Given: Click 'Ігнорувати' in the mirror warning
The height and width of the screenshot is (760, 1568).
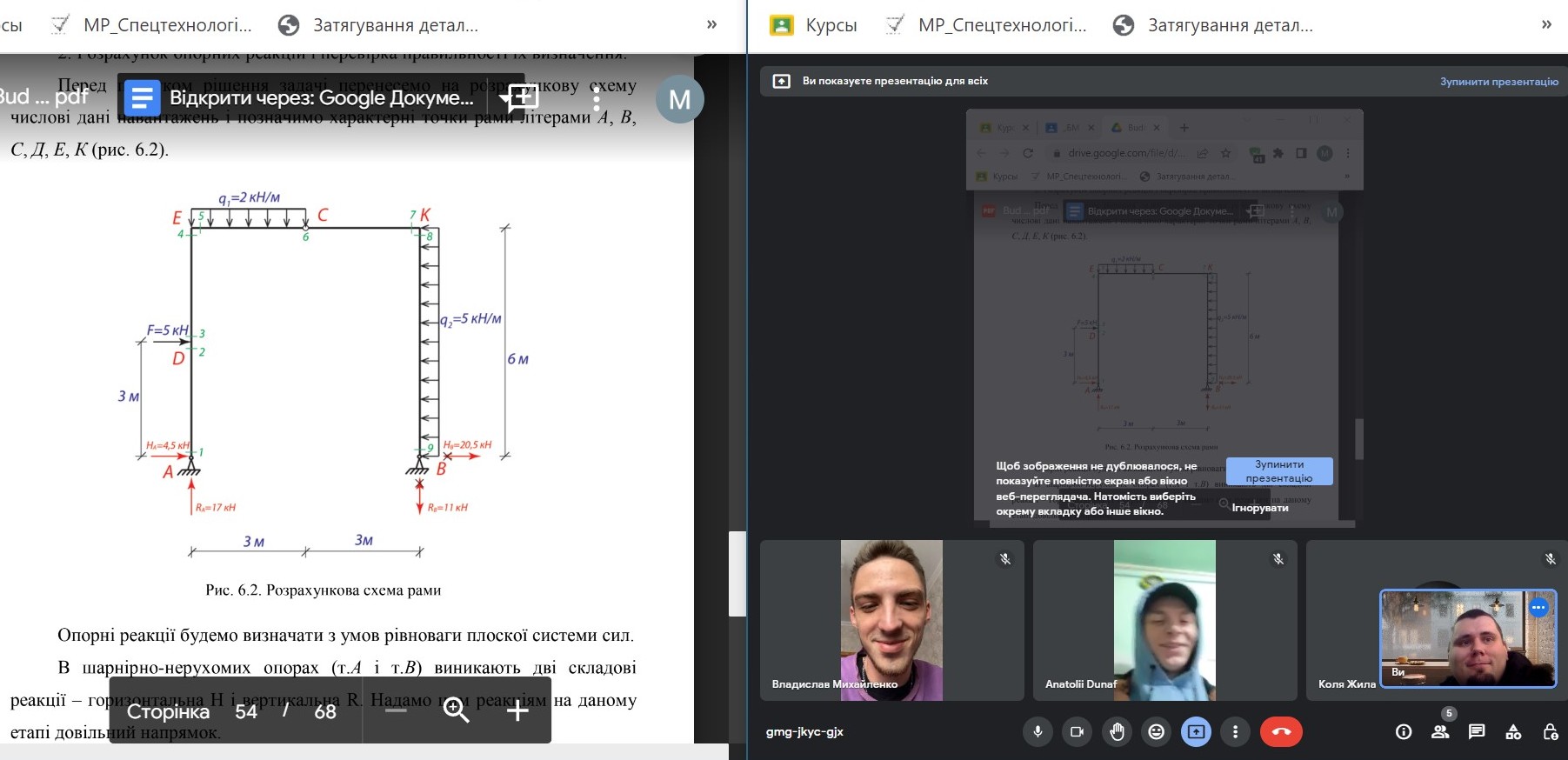Looking at the screenshot, I should (1260, 508).
